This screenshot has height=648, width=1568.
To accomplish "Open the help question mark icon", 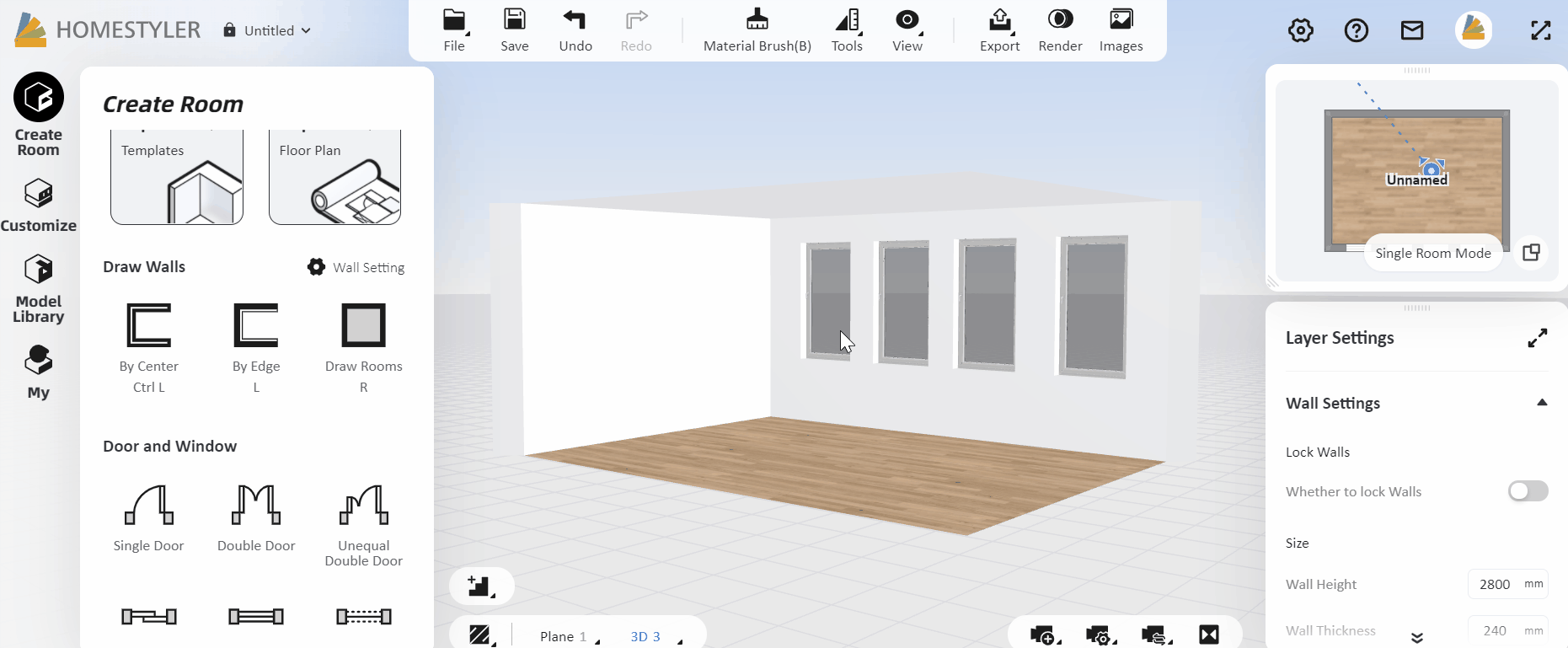I will click(x=1357, y=31).
